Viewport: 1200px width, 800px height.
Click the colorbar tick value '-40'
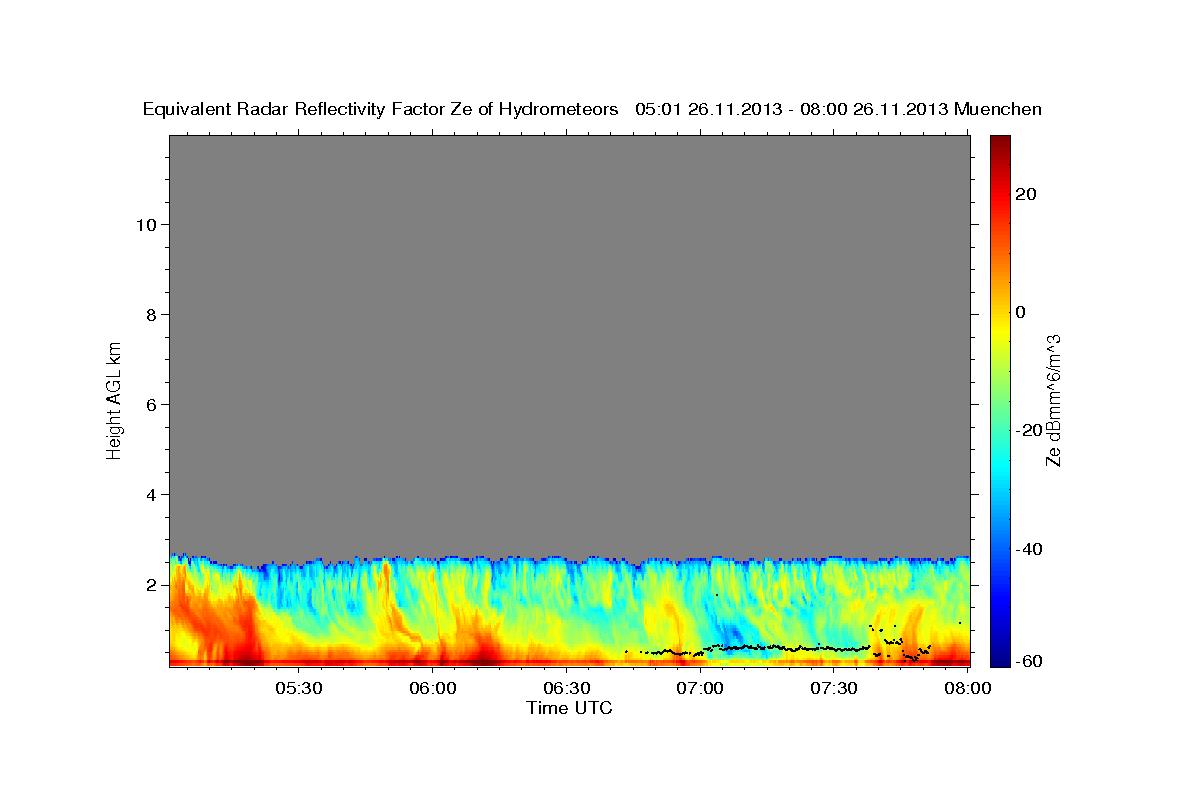(1028, 549)
